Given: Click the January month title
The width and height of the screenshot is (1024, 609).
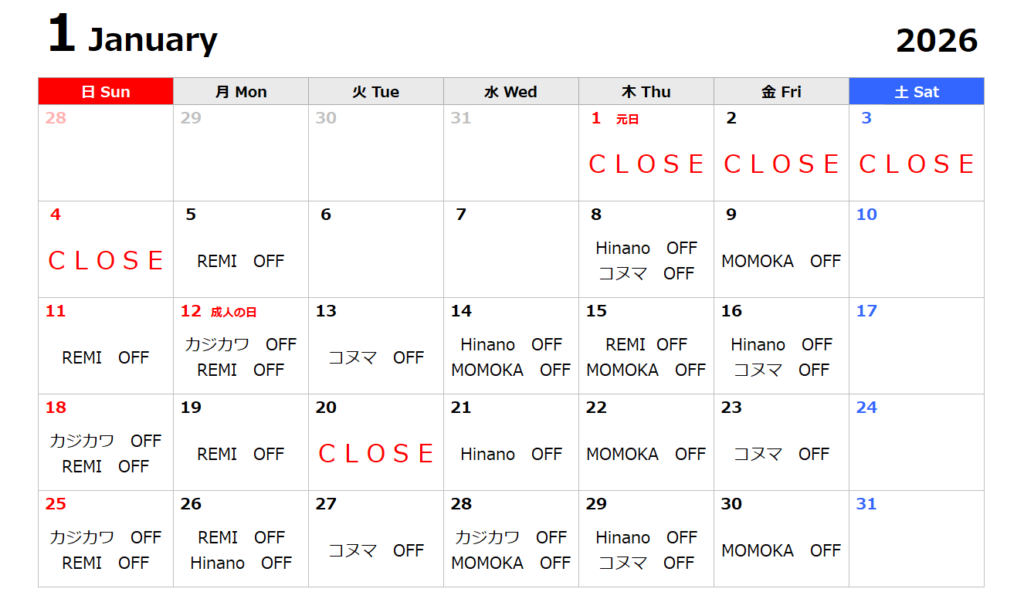Looking at the screenshot, I should 152,41.
